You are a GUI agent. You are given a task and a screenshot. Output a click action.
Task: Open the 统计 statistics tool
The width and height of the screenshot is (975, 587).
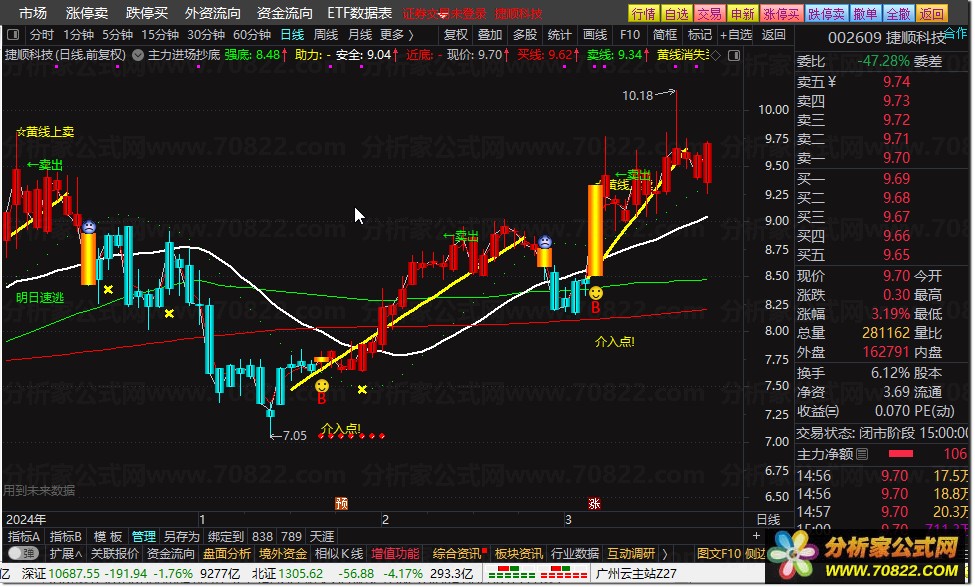pos(560,35)
